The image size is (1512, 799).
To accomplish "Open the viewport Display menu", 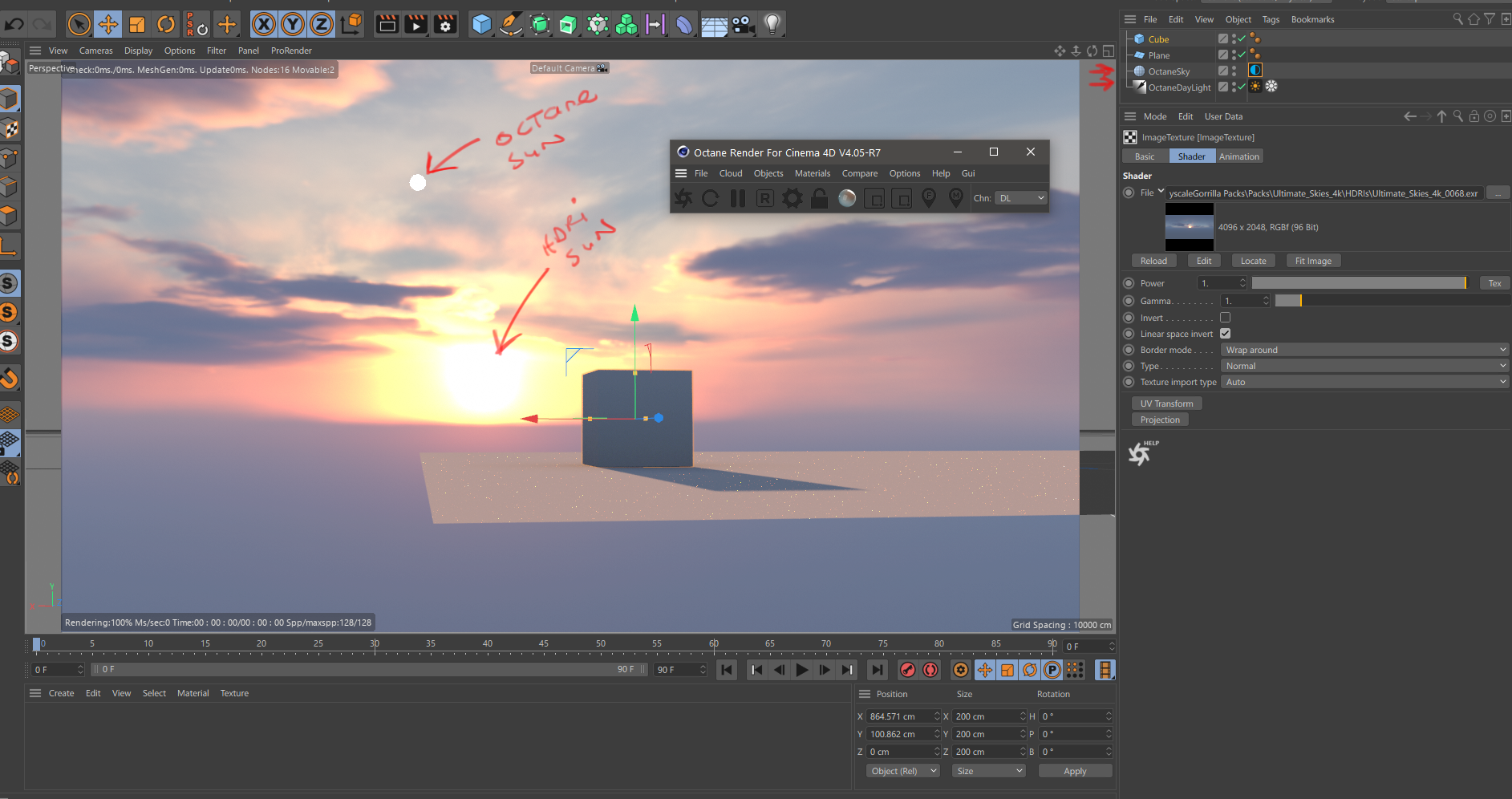I will point(138,51).
